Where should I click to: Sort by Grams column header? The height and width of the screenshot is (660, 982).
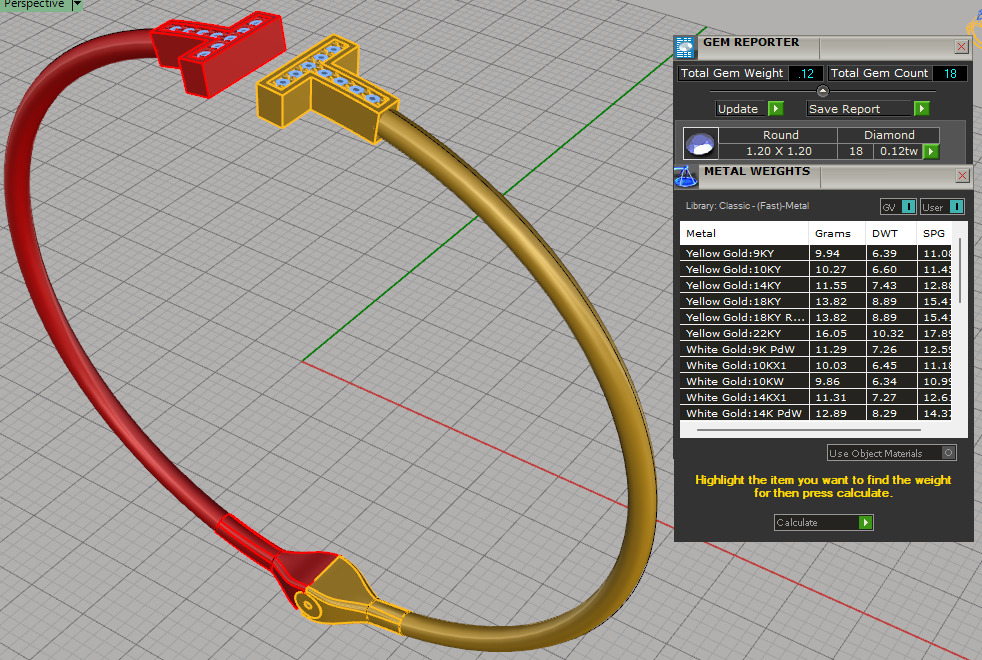[837, 233]
